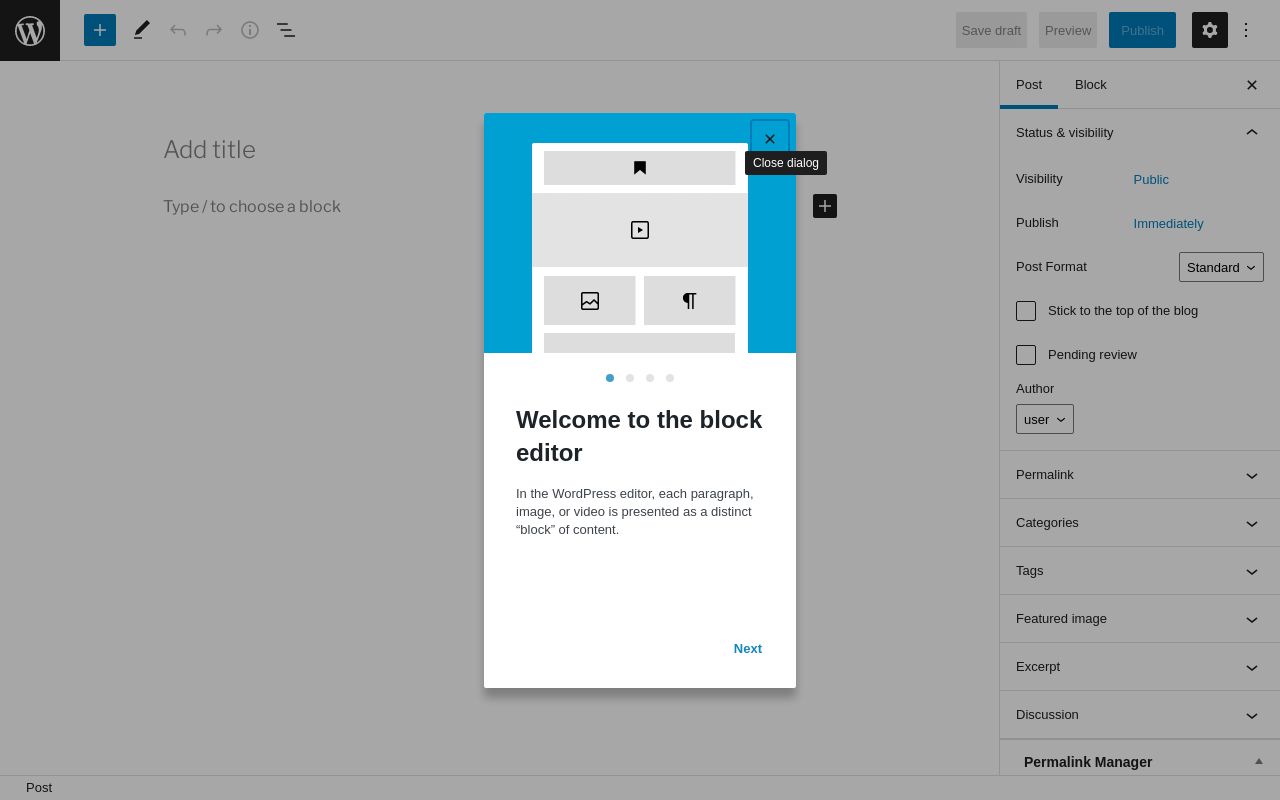Collapse the Permalink Manager metabox
1280x800 pixels.
pyautogui.click(x=1259, y=761)
